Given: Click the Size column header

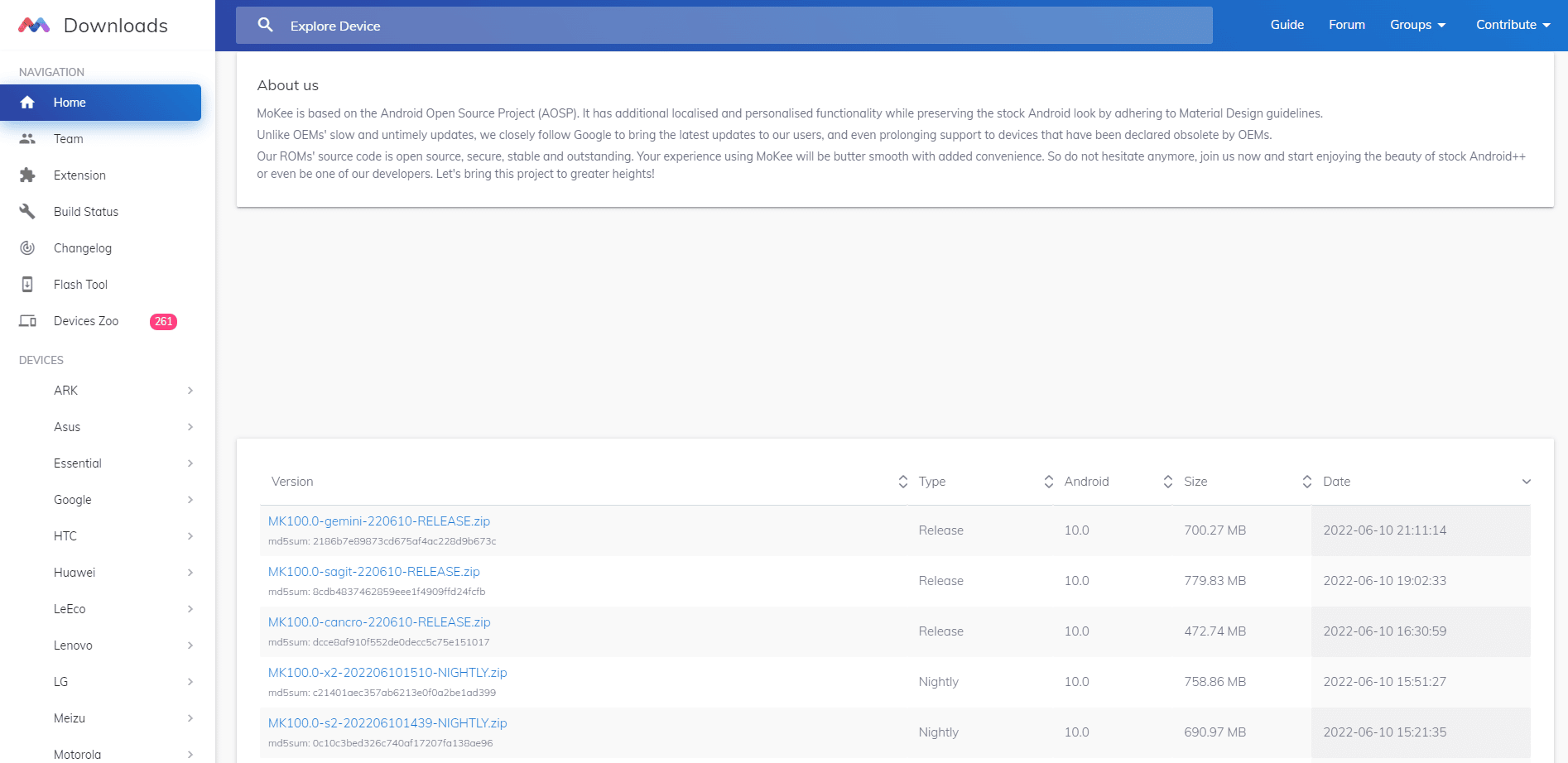Looking at the screenshot, I should (x=1195, y=482).
